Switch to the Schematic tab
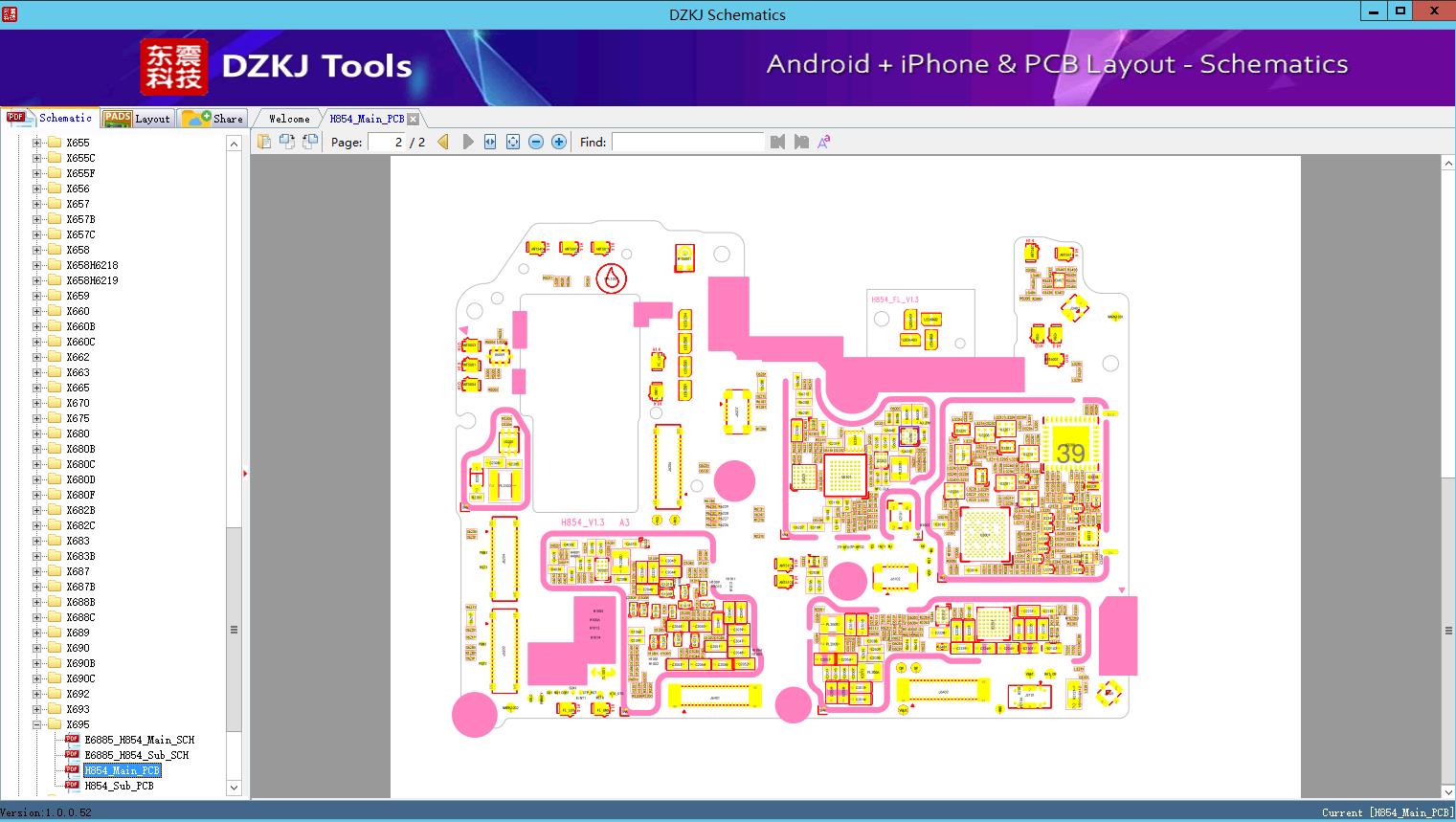The image size is (1456, 822). click(50, 118)
